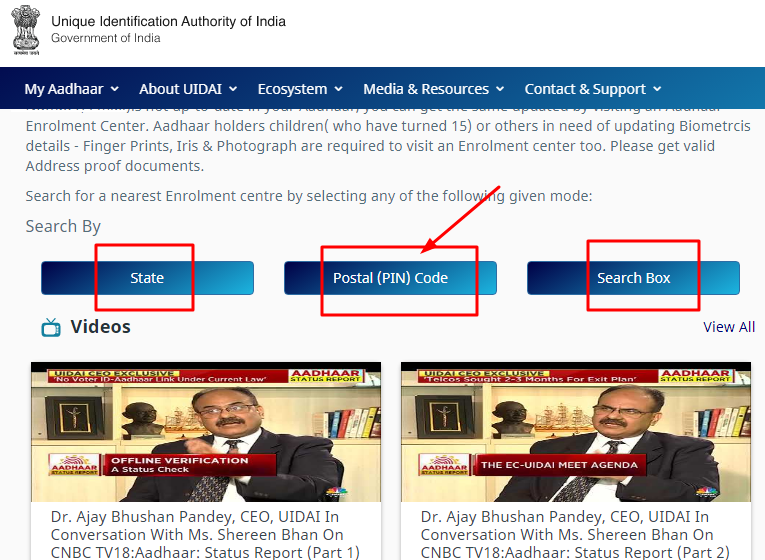This screenshot has height=560, width=765.
Task: Expand the Ecosystem chevron arrow
Action: coord(339,89)
